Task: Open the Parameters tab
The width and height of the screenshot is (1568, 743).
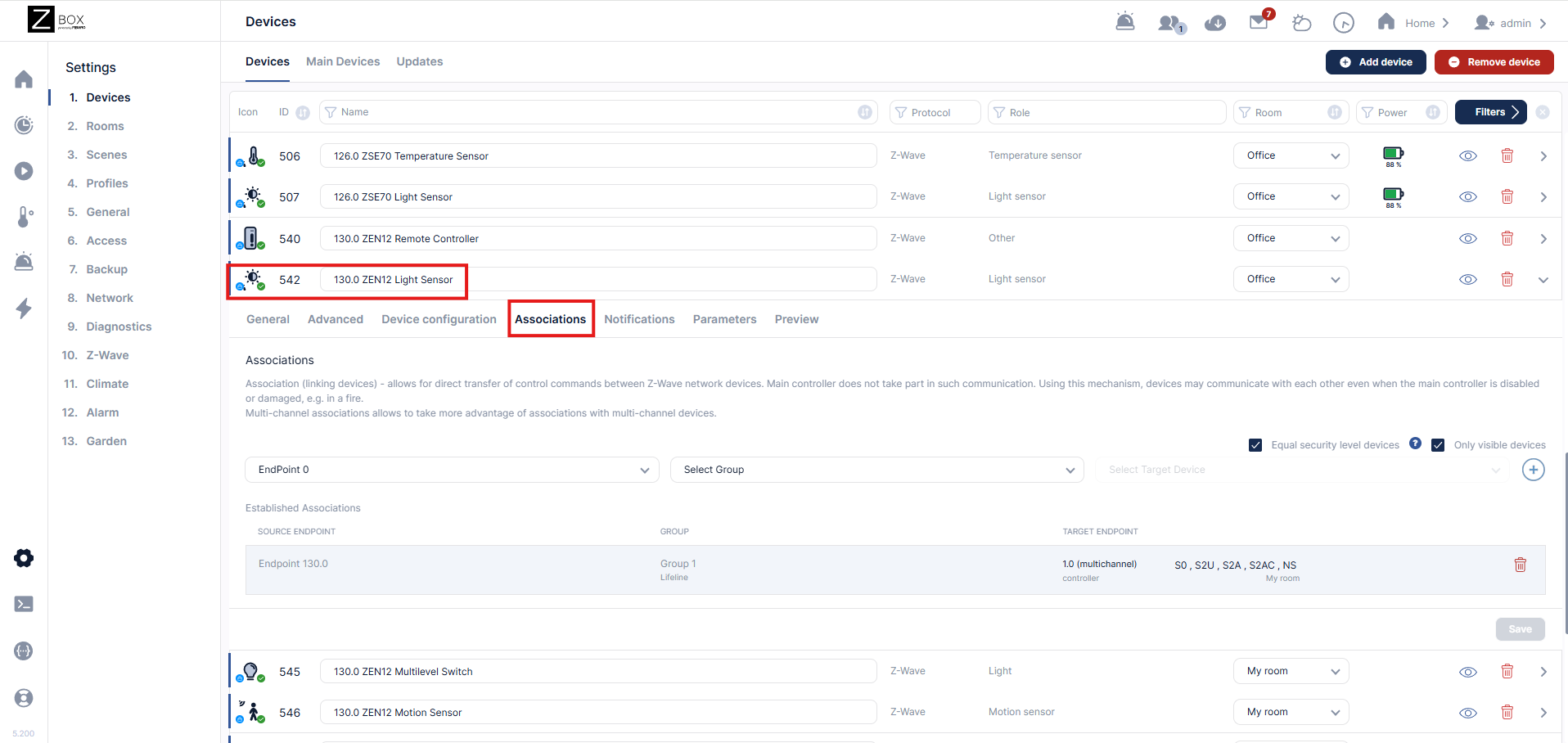Action: point(725,319)
